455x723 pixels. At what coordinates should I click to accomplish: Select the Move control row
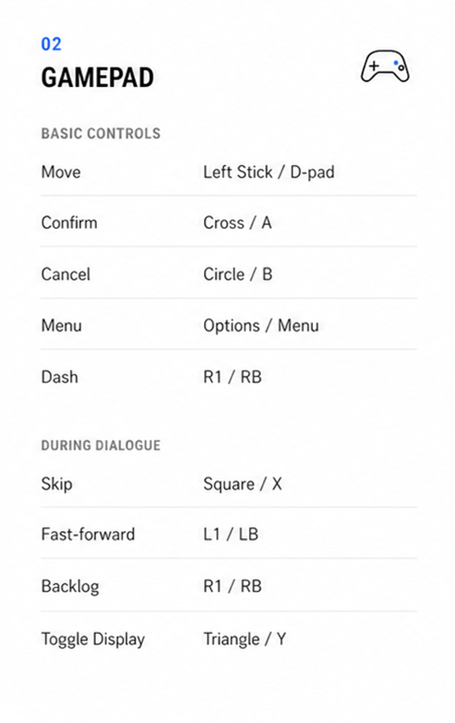(229, 172)
